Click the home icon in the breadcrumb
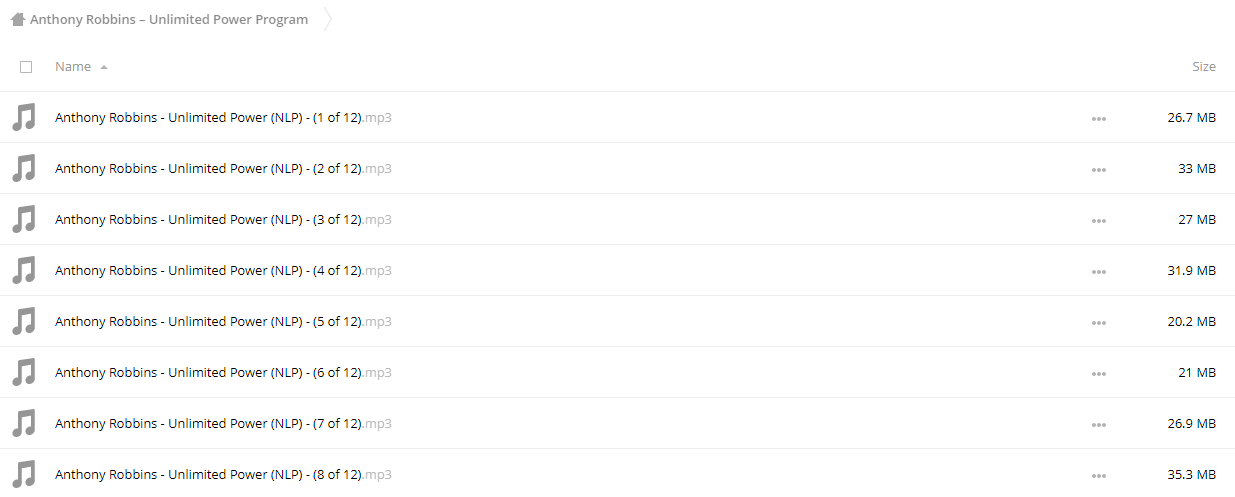1235x497 pixels. click(x=17, y=19)
